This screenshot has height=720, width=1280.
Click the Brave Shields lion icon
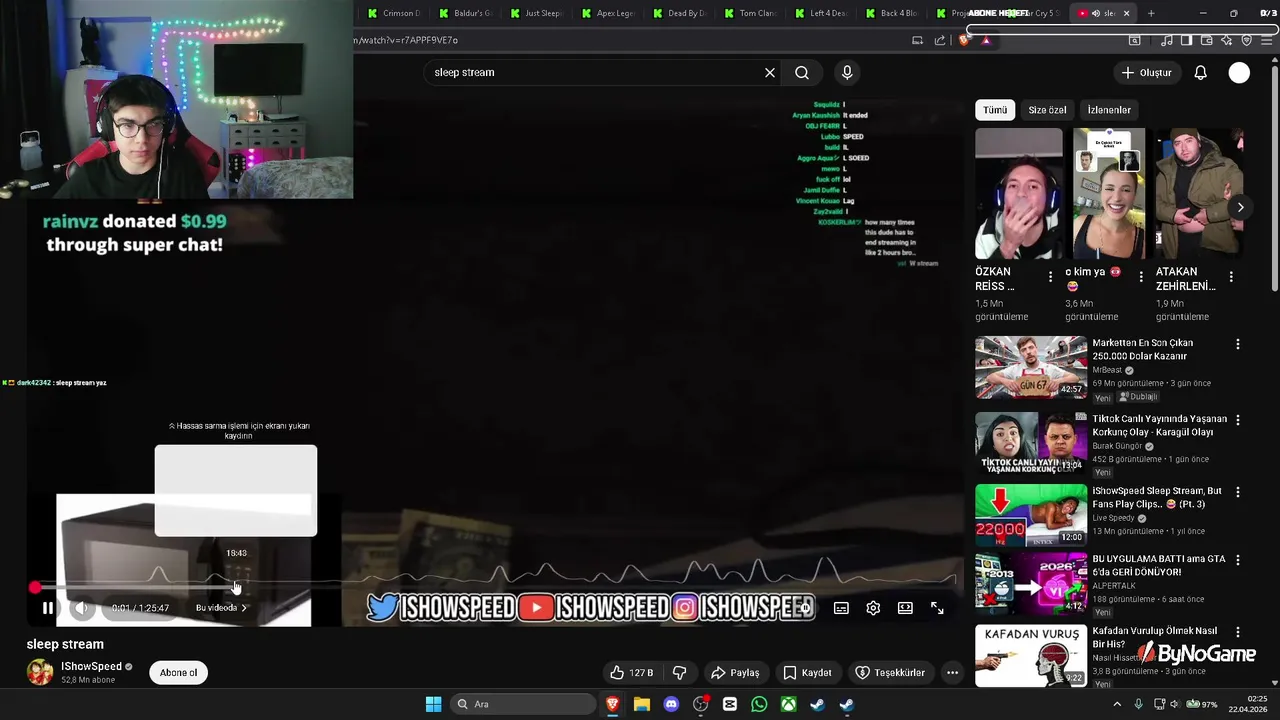point(964,40)
